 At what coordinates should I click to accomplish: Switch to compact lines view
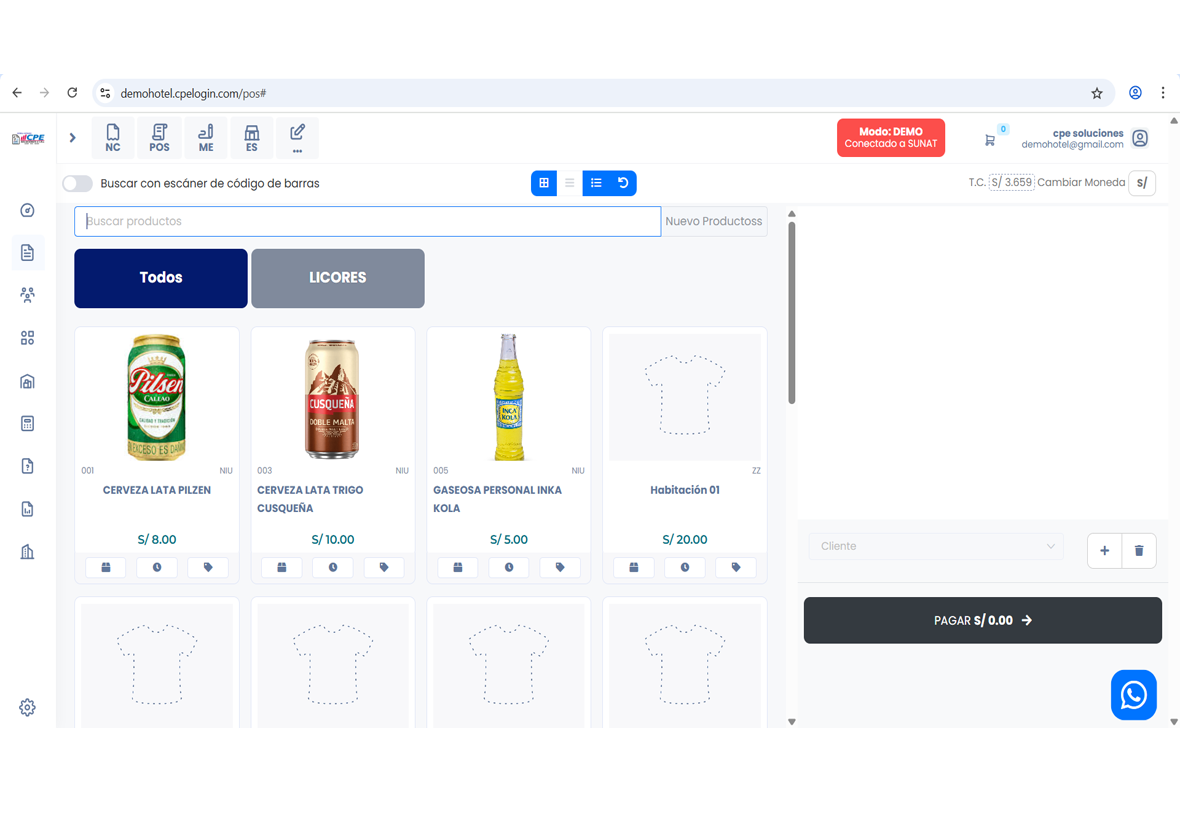(x=570, y=183)
